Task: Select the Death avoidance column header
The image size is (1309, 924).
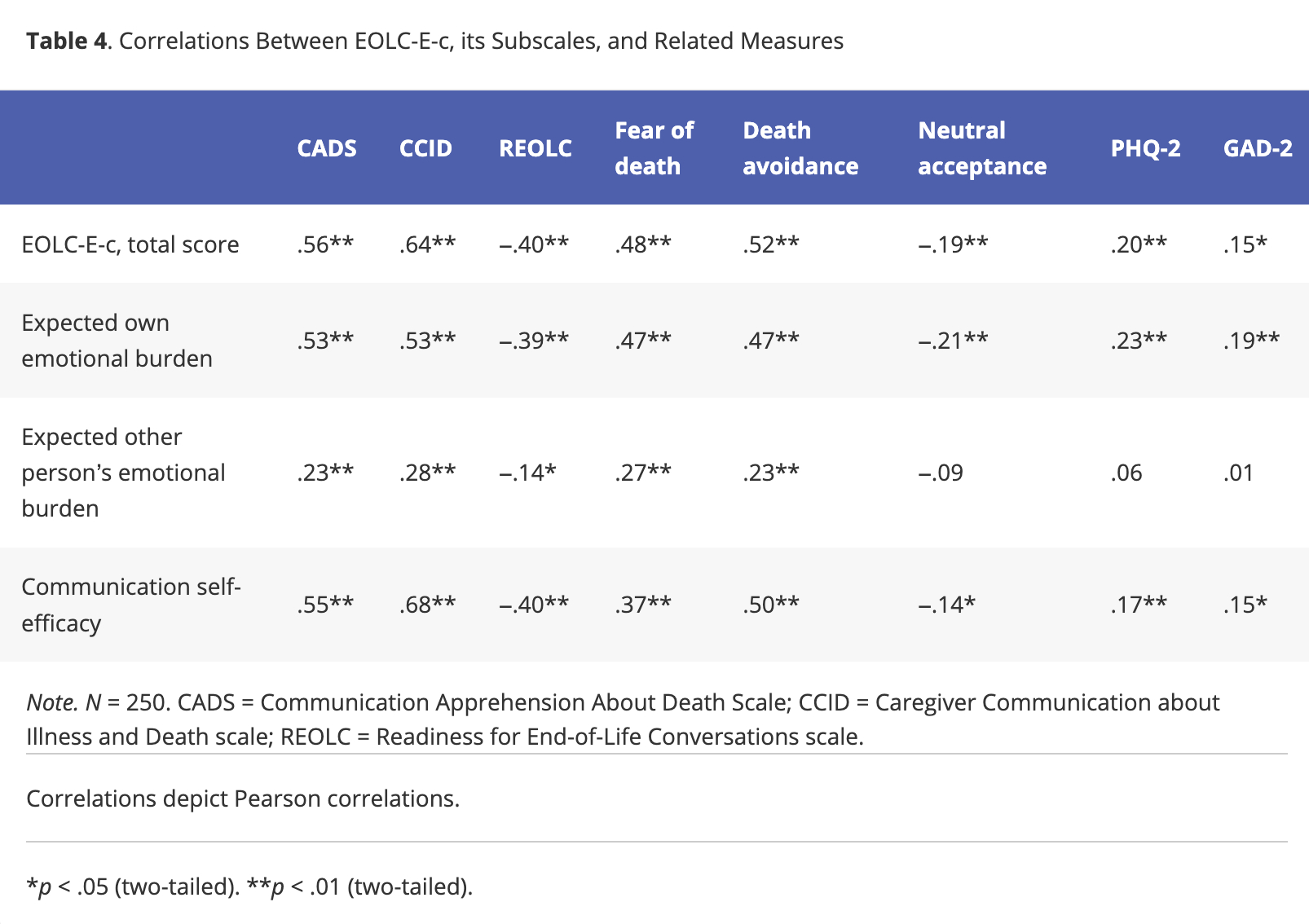Action: coord(800,148)
